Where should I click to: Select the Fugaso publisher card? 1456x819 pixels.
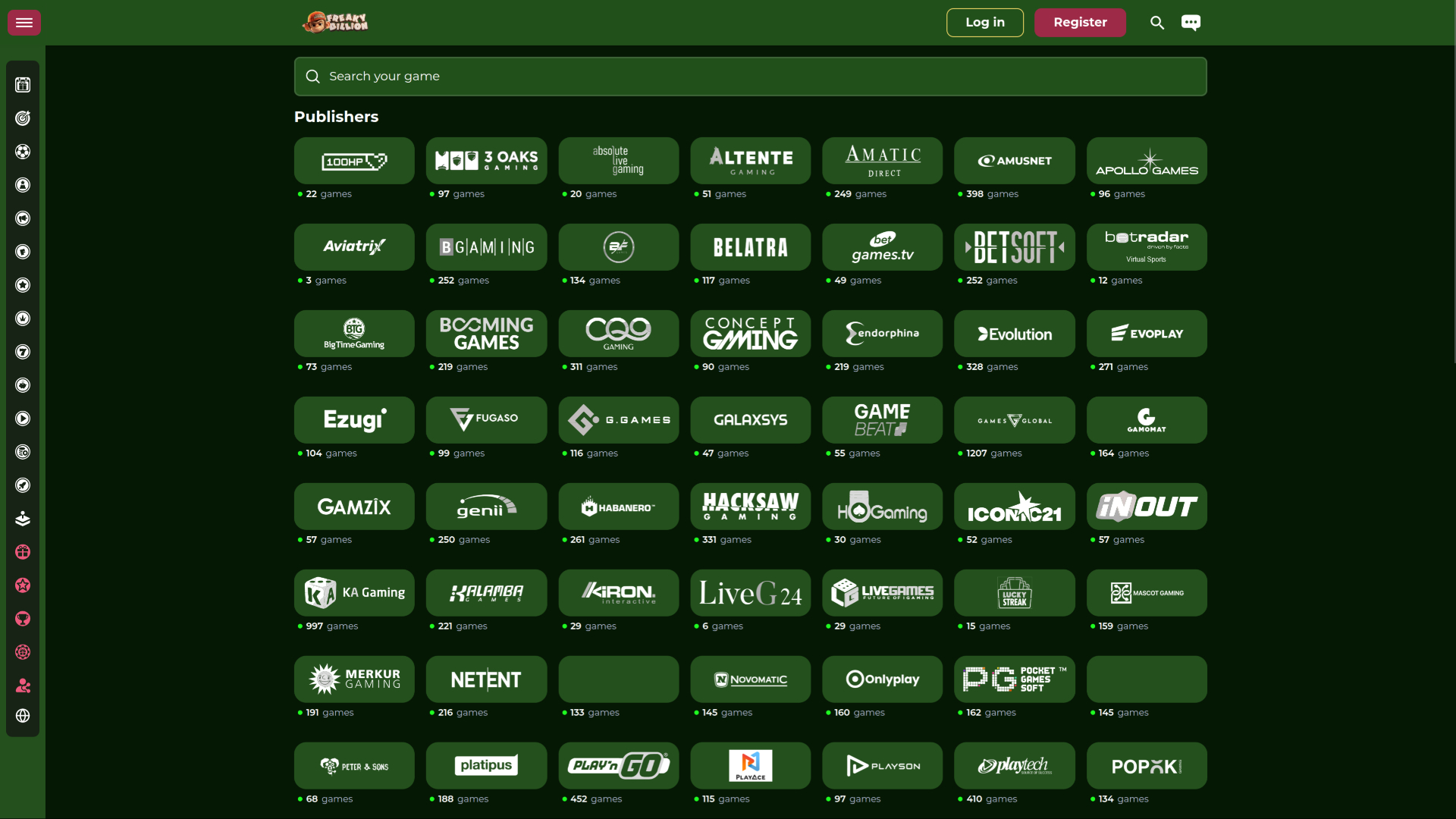[x=486, y=420]
